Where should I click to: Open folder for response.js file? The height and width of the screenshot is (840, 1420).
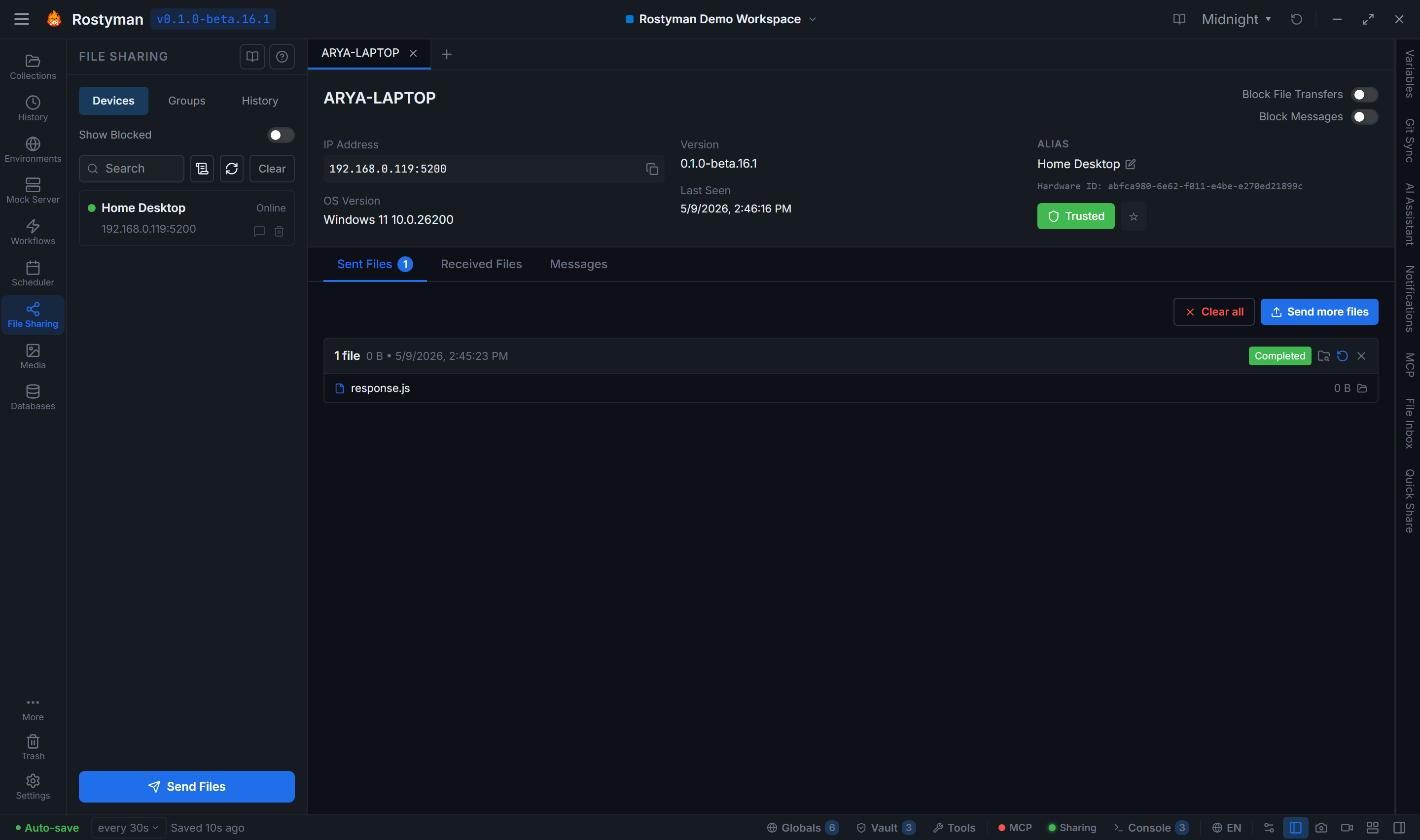(x=1362, y=388)
